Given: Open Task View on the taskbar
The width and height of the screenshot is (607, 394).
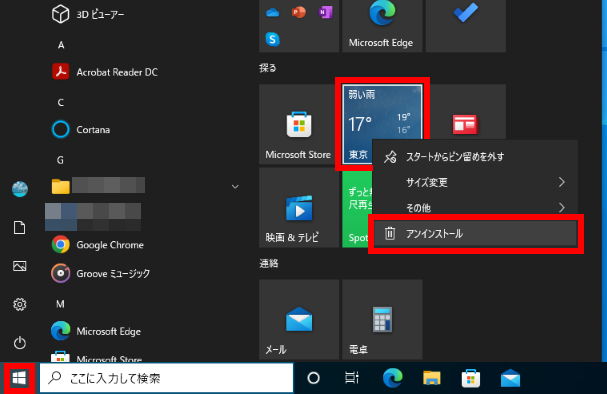Looking at the screenshot, I should (x=352, y=378).
